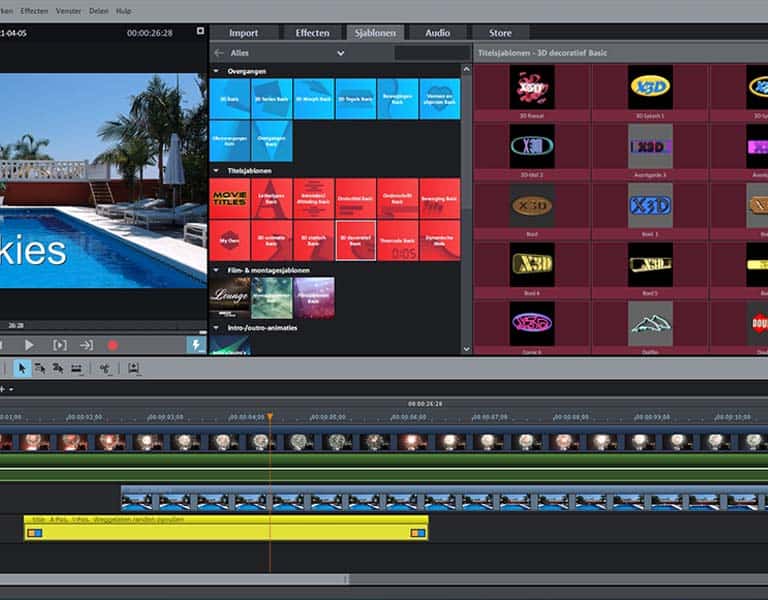Open the Store tab
Viewport: 768px width, 600px height.
tap(500, 33)
